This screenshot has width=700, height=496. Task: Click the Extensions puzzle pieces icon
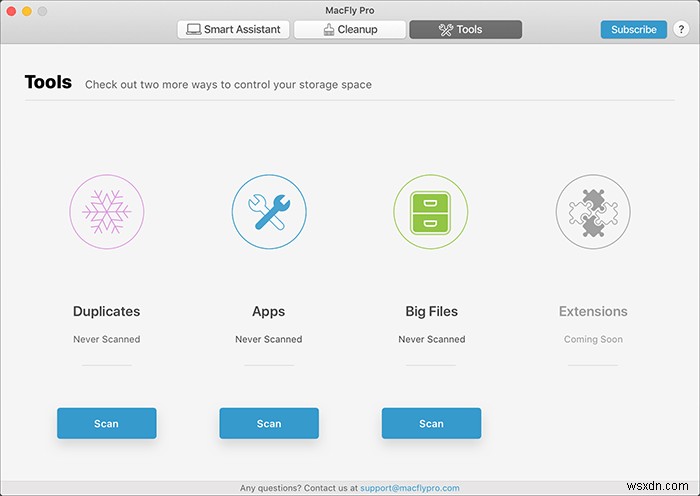click(593, 212)
